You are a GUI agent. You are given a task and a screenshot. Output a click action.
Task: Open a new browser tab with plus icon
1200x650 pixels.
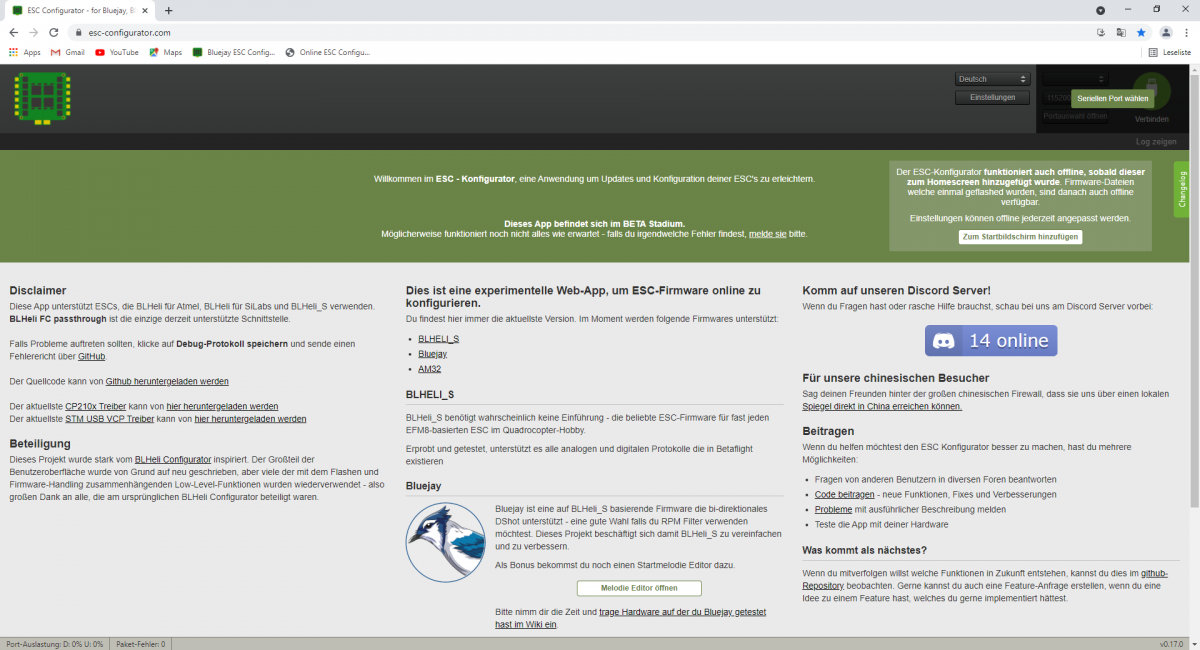(168, 10)
